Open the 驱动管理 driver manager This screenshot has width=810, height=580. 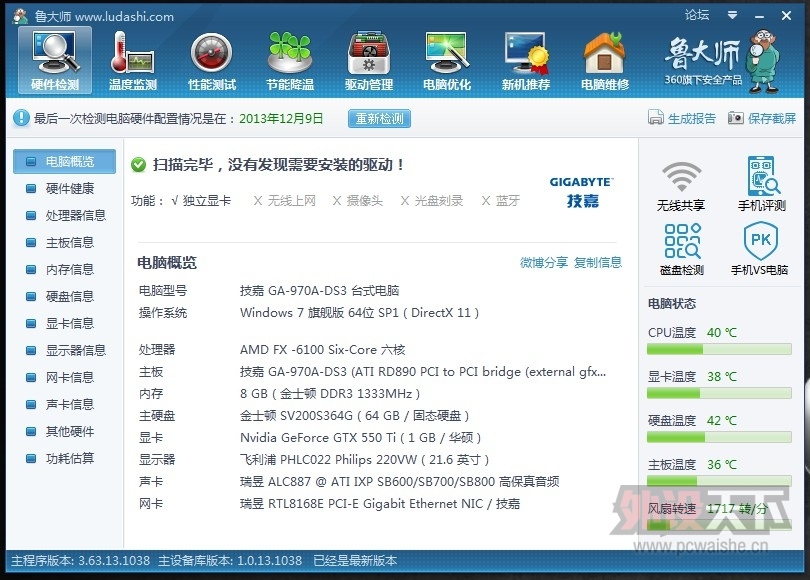pyautogui.click(x=369, y=61)
